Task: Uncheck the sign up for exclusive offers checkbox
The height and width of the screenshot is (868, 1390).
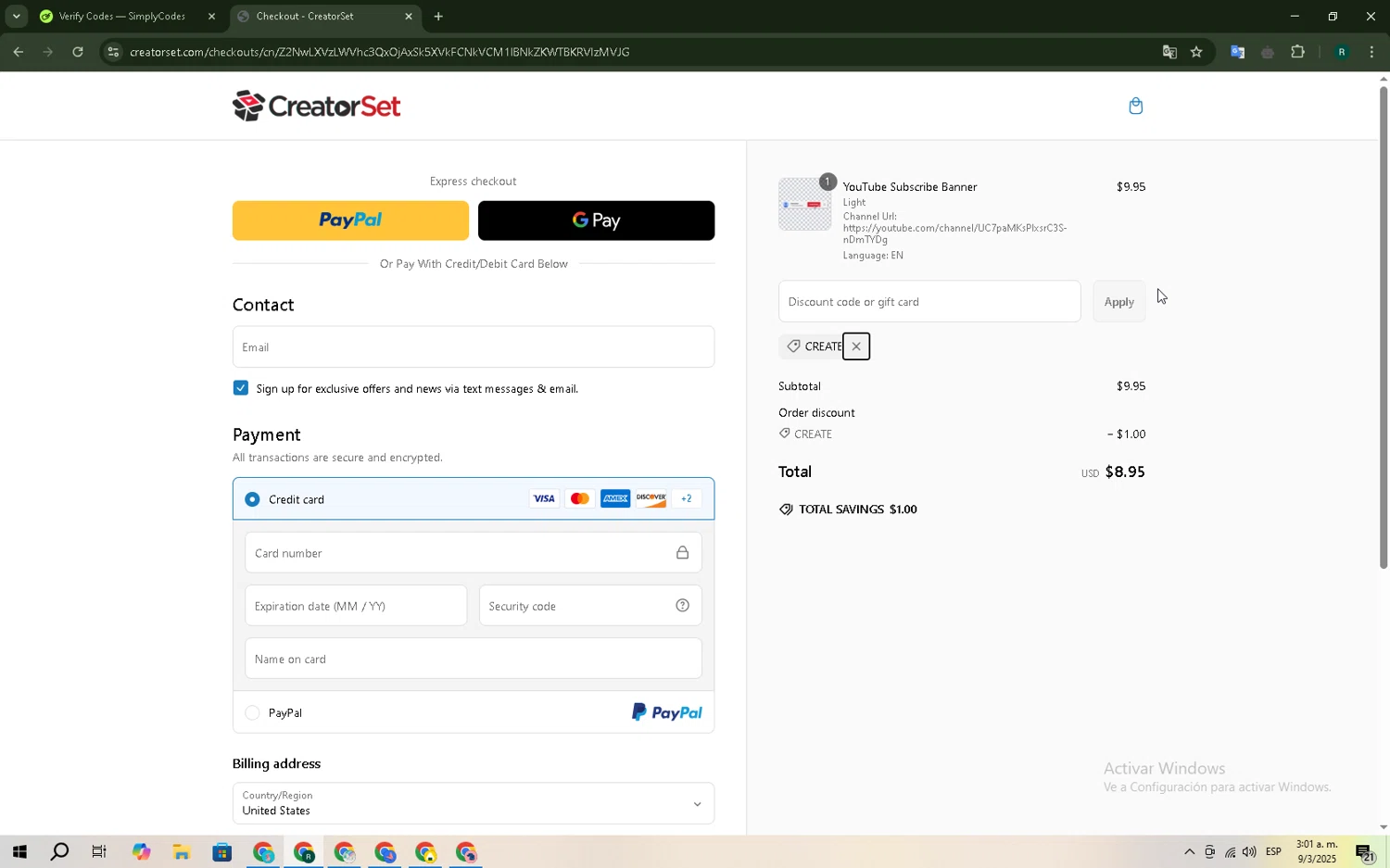Action: (241, 388)
